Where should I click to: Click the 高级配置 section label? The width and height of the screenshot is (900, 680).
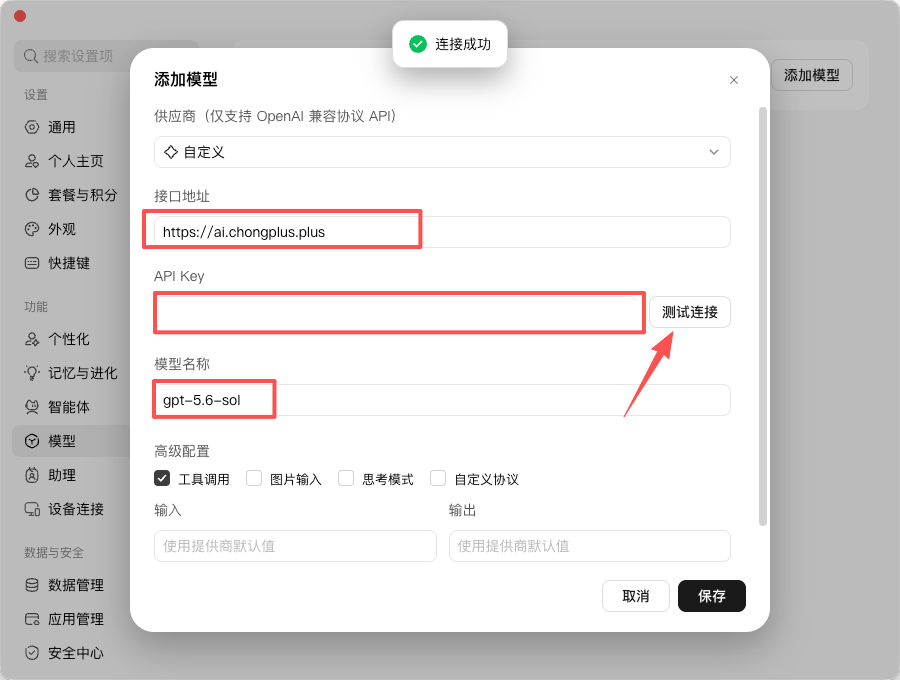[x=182, y=452]
